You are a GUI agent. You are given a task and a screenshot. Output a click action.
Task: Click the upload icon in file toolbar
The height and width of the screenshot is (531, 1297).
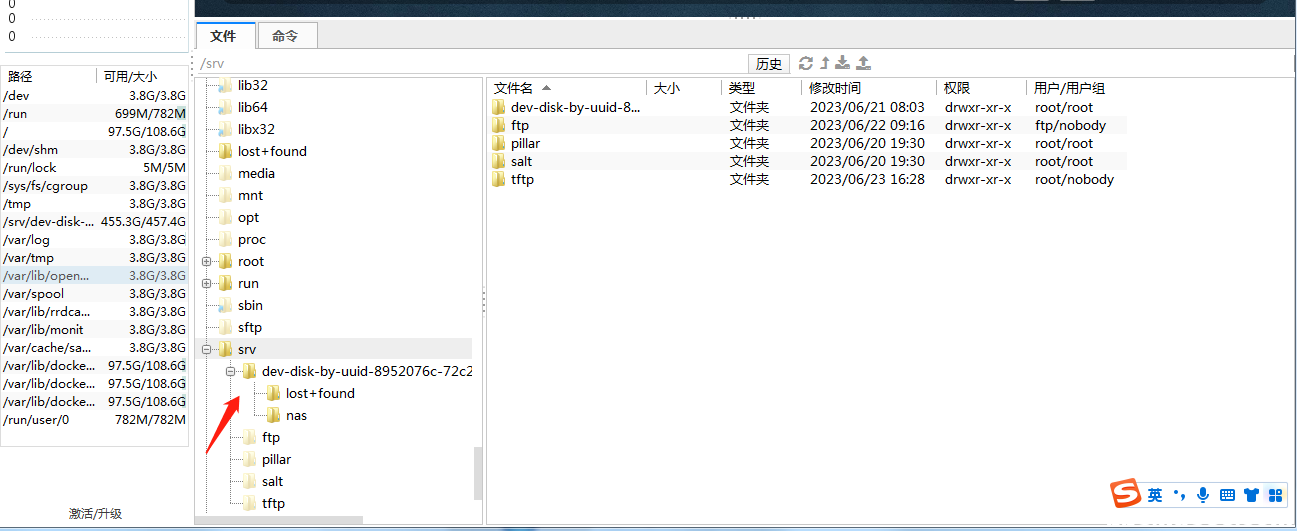[863, 63]
